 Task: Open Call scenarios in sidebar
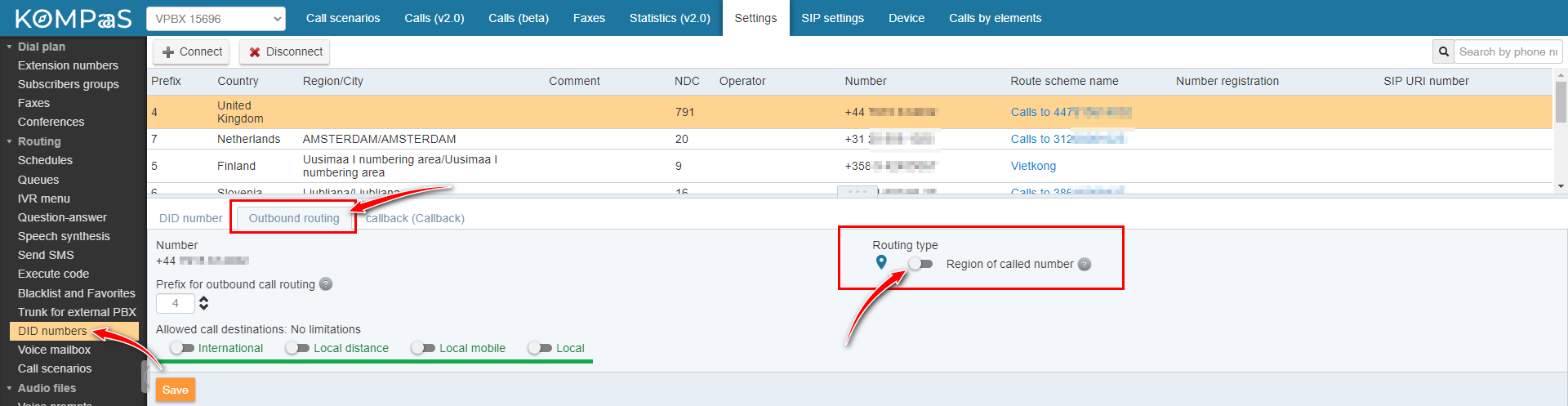pyautogui.click(x=55, y=368)
